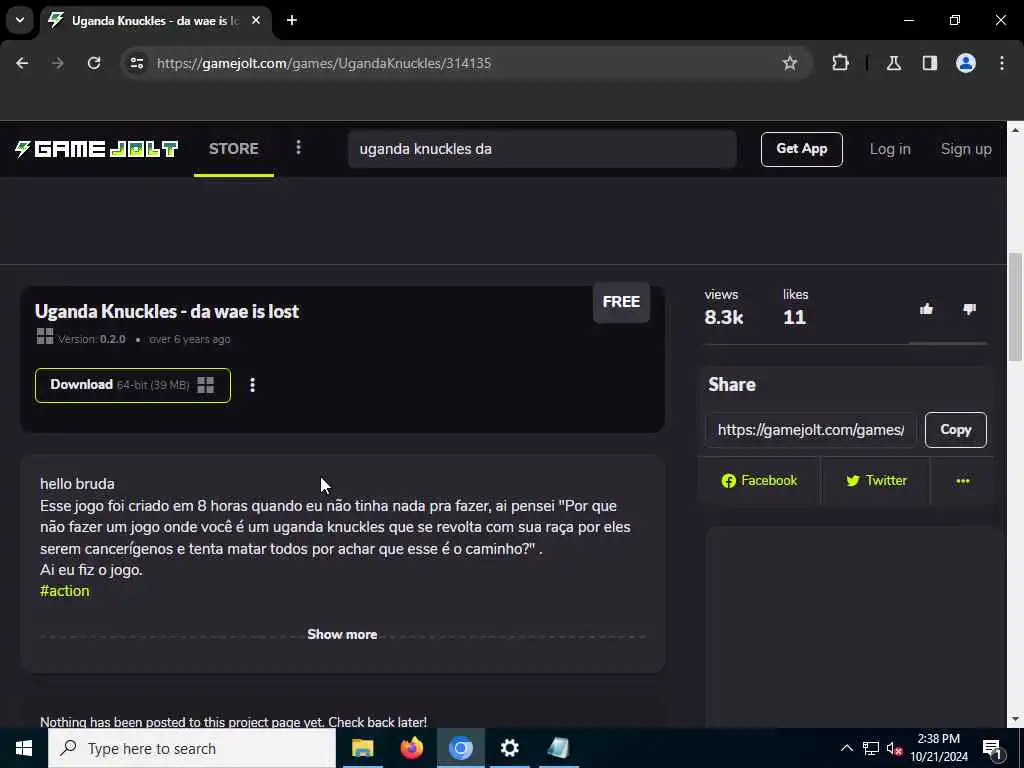Share the game on Twitter
Viewport: 1024px width, 768px height.
(876, 481)
